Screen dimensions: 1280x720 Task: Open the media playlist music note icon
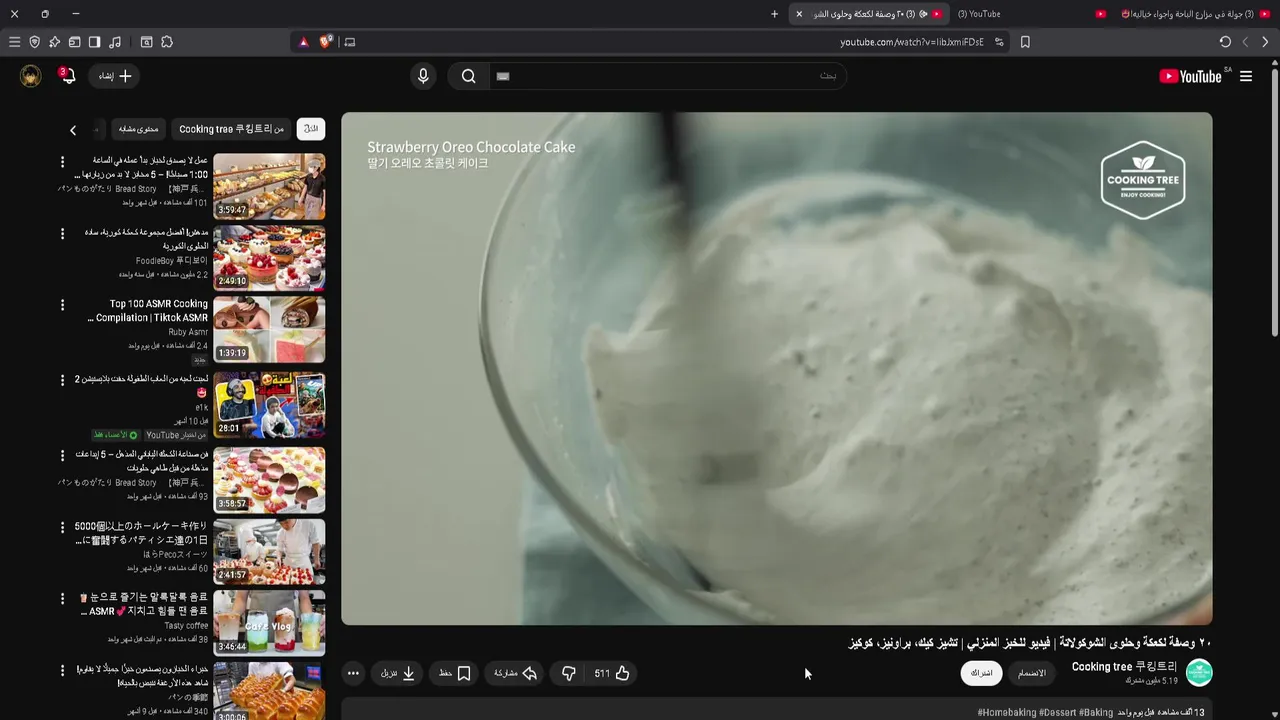click(x=115, y=42)
